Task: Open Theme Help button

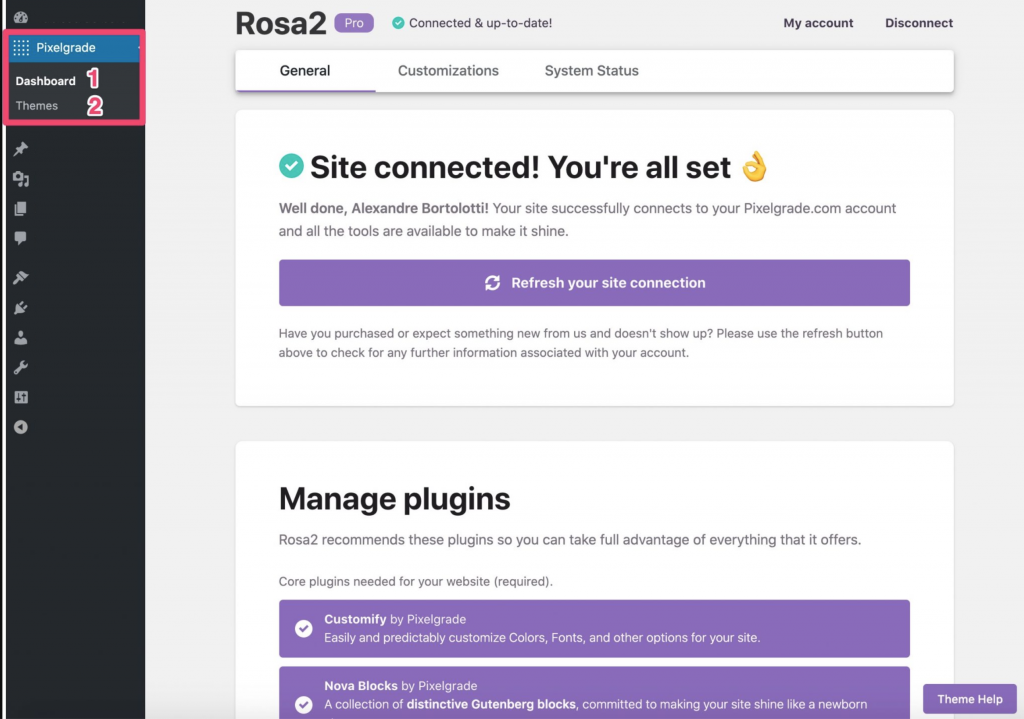Action: [969, 699]
